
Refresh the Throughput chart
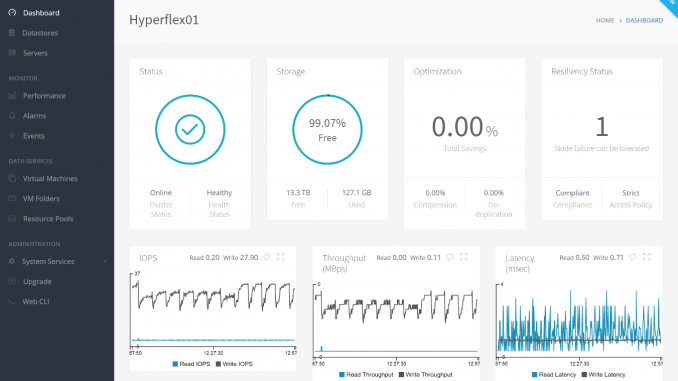point(450,257)
